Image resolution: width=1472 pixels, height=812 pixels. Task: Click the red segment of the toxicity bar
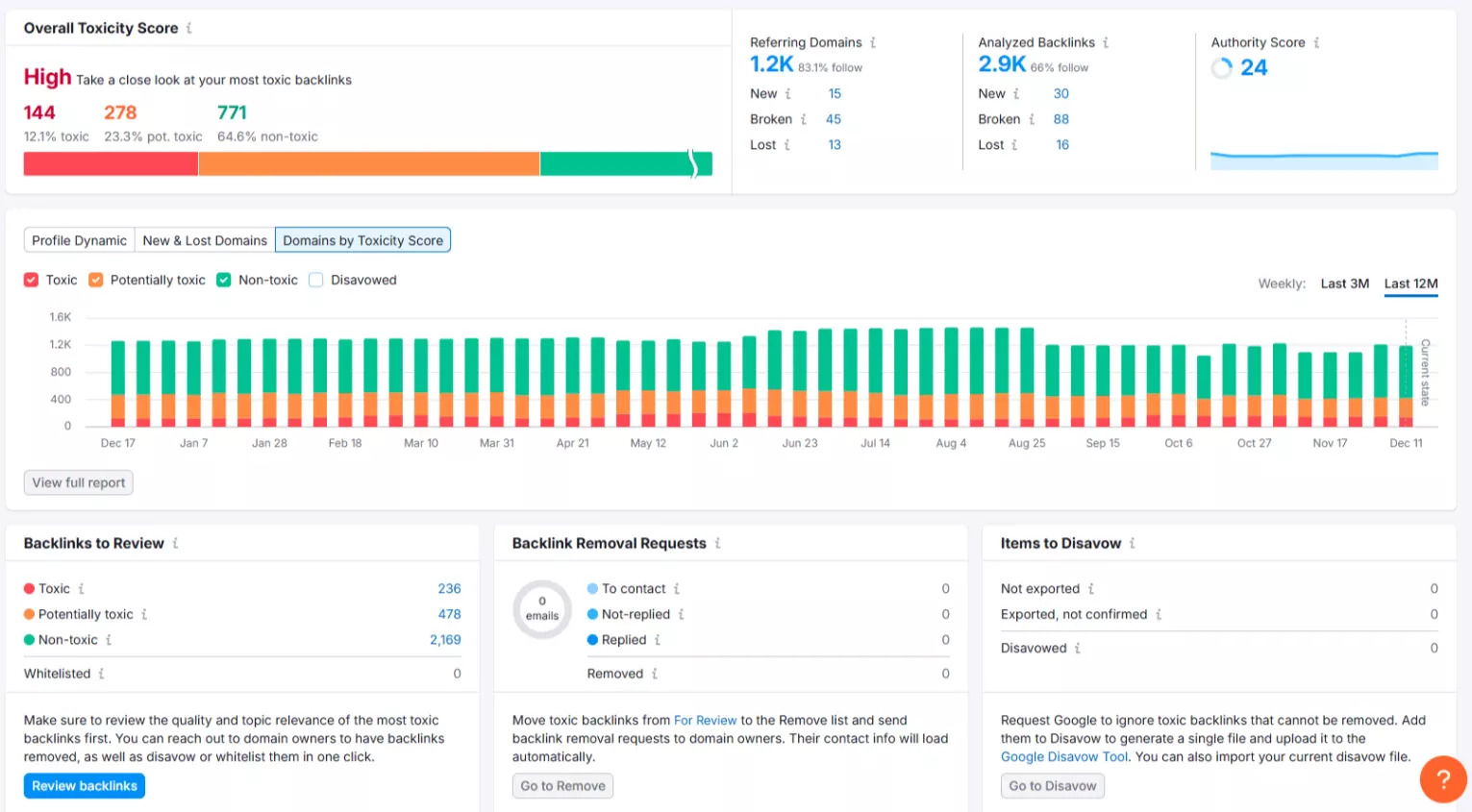click(x=110, y=163)
